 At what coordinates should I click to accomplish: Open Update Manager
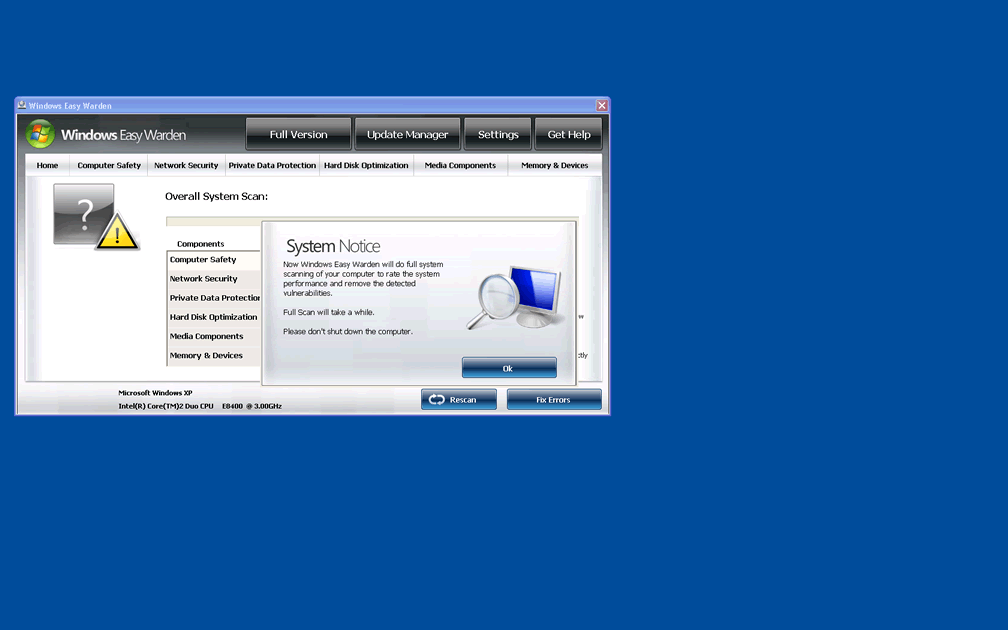(407, 134)
